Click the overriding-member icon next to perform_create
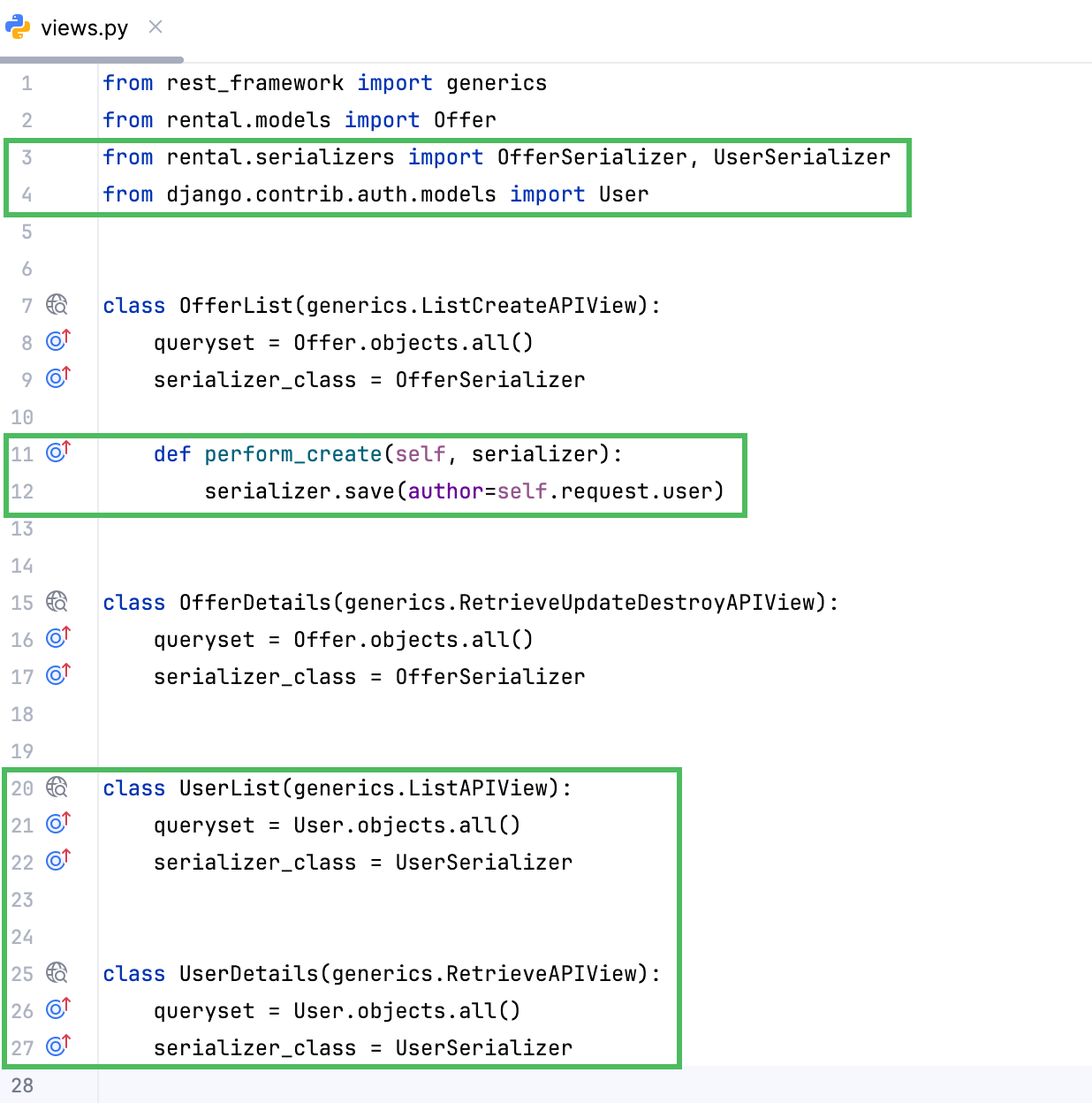This screenshot has height=1103, width=1092. pos(57,453)
